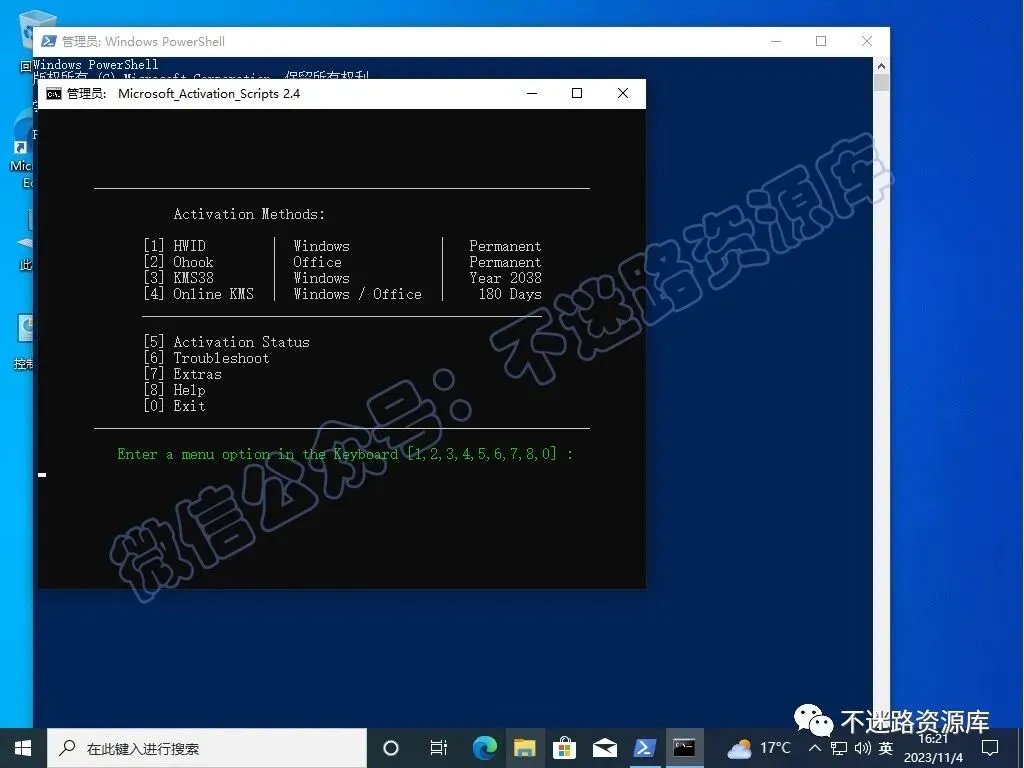Minimize the Microsoft_Activation_Scripts window
Image resolution: width=1024 pixels, height=768 pixels.
(532, 93)
